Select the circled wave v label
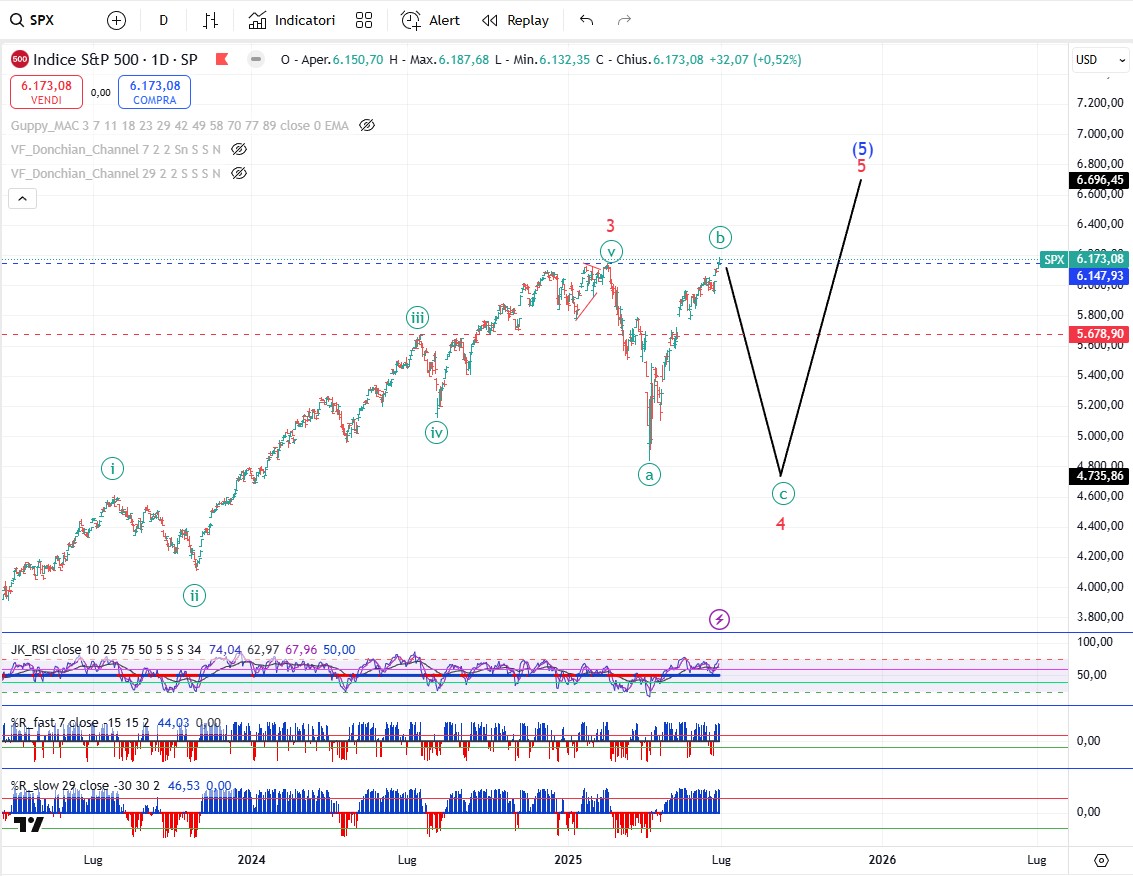 pyautogui.click(x=611, y=252)
